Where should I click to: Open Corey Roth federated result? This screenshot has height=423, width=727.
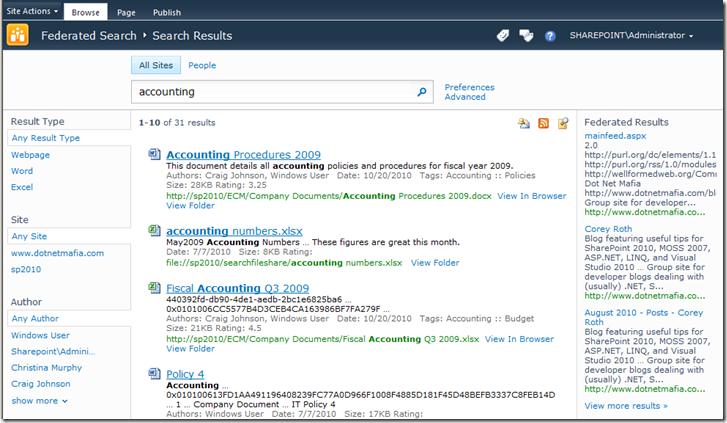tap(608, 229)
